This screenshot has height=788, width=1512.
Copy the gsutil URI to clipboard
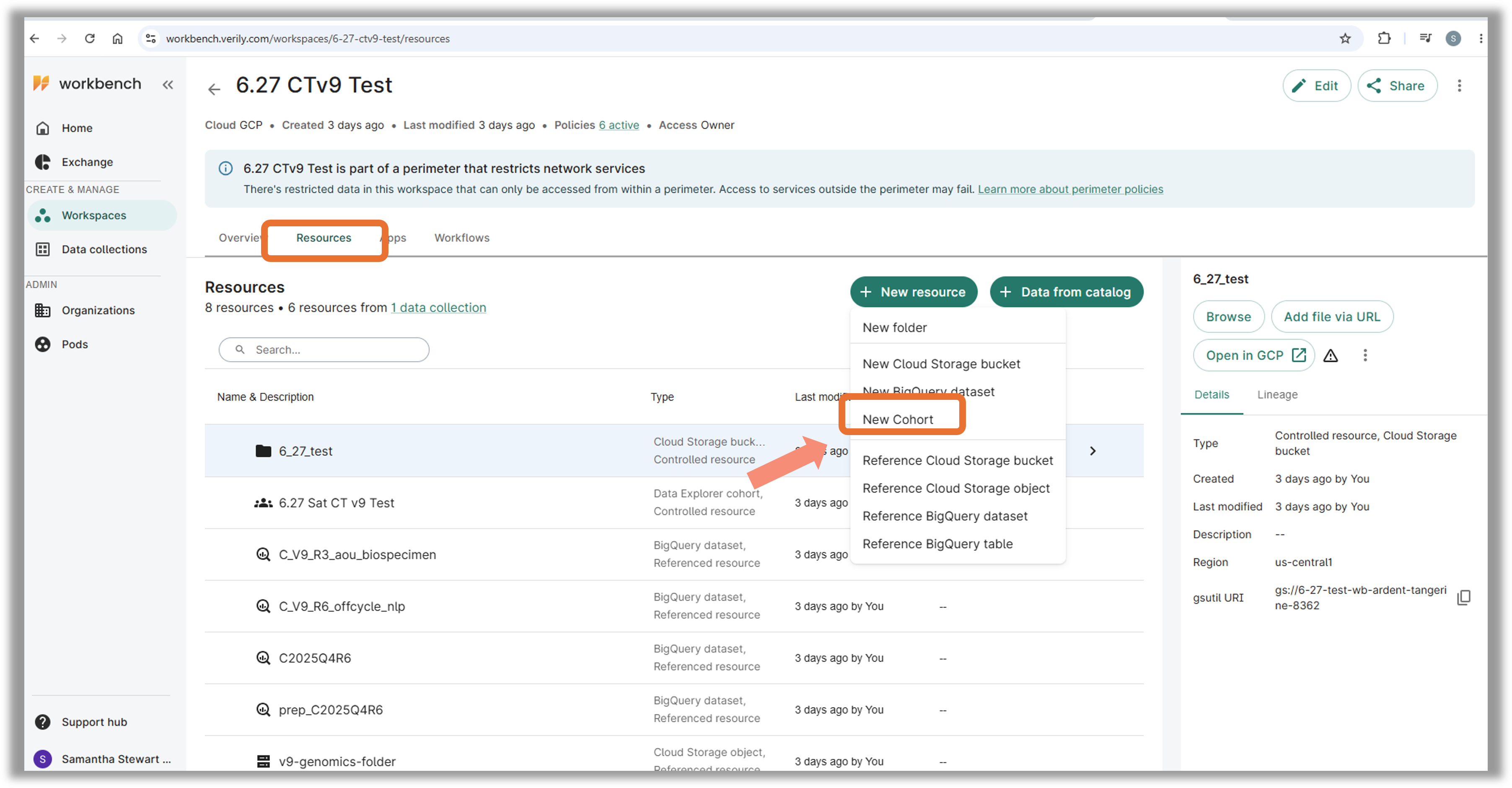click(1464, 597)
